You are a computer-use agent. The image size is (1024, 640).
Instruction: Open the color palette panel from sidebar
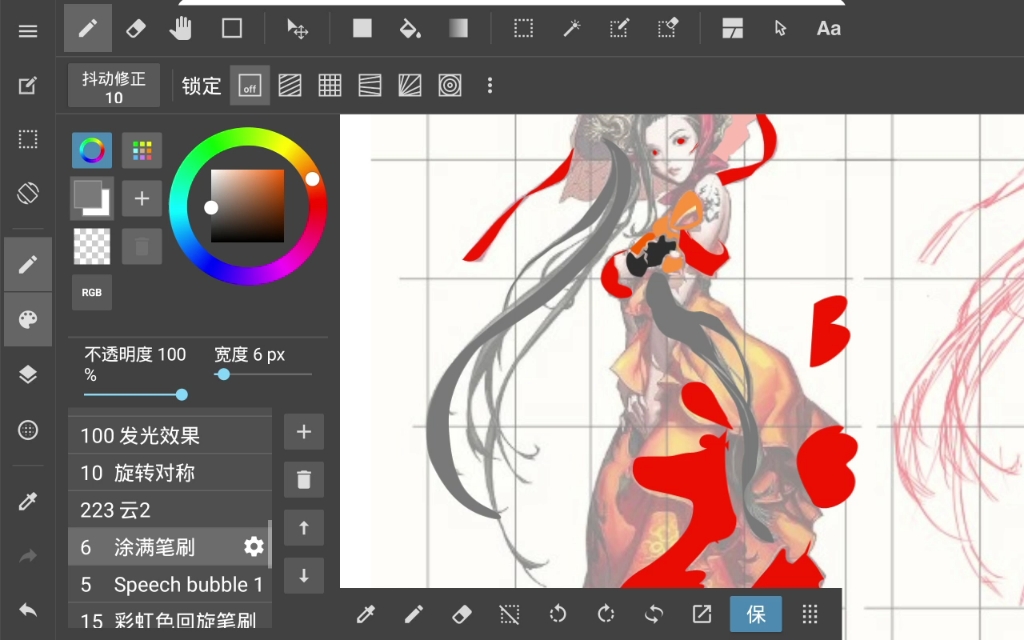[27, 319]
